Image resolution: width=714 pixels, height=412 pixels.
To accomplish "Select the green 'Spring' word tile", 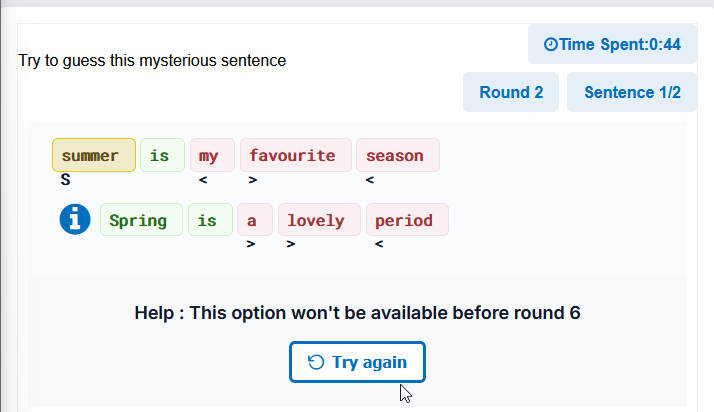I will [x=141, y=220].
